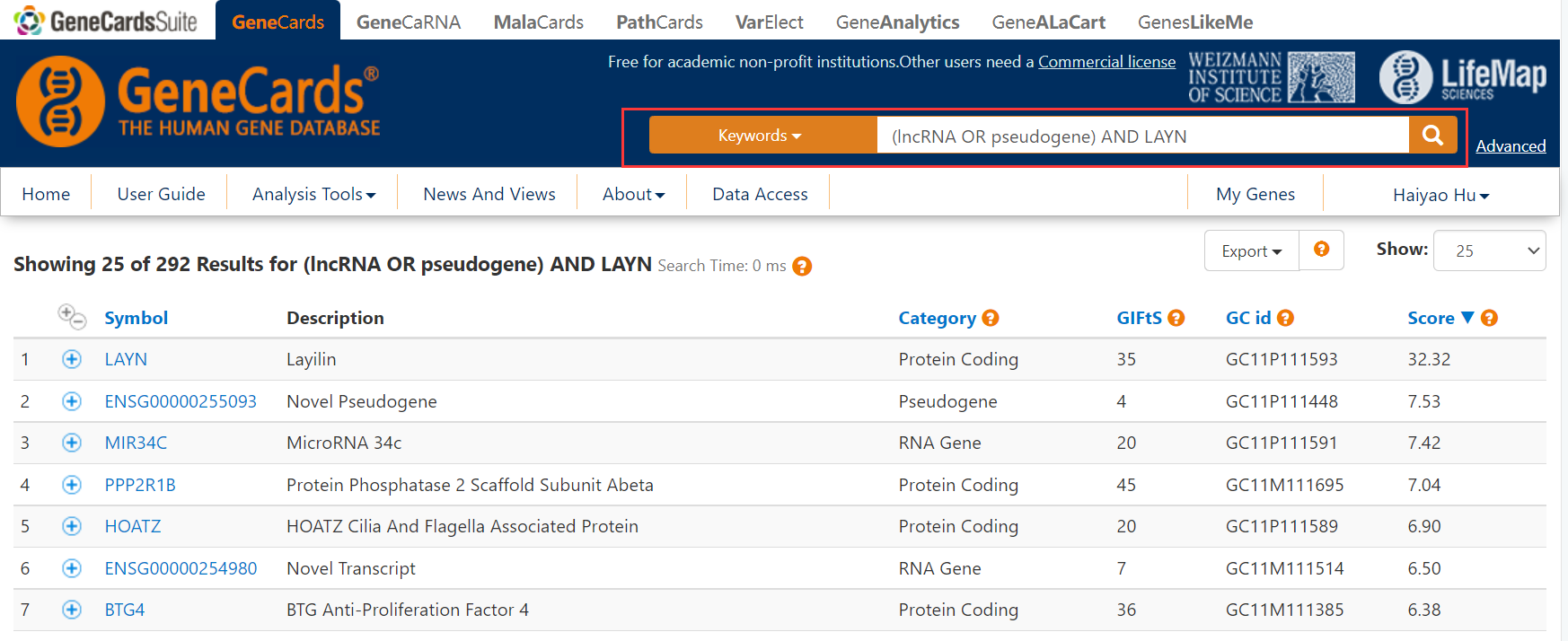Open the Analysis Tools menu
The height and width of the screenshot is (641, 1568).
[x=313, y=194]
